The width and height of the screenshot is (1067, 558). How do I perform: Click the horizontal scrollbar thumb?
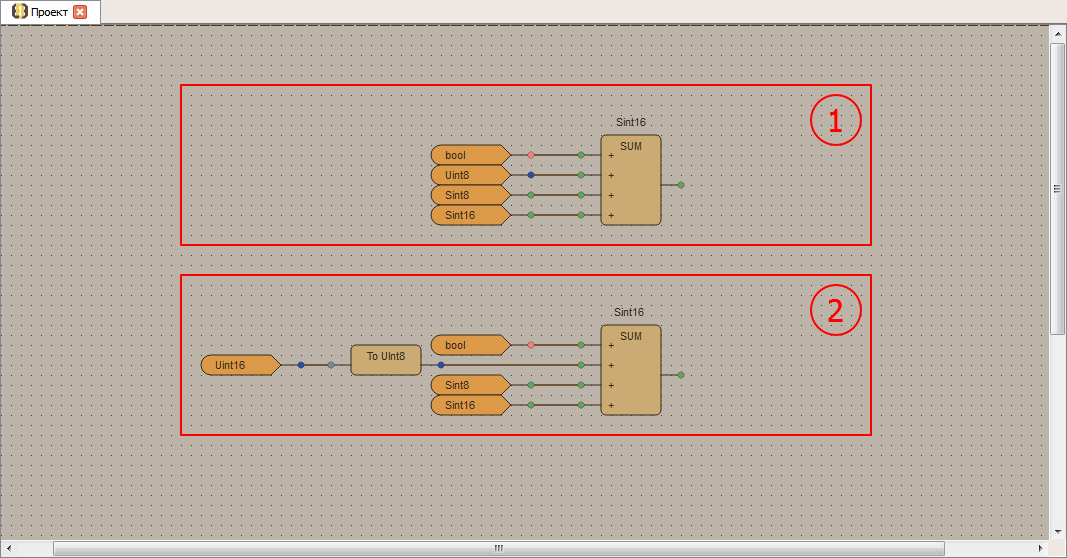(498, 549)
